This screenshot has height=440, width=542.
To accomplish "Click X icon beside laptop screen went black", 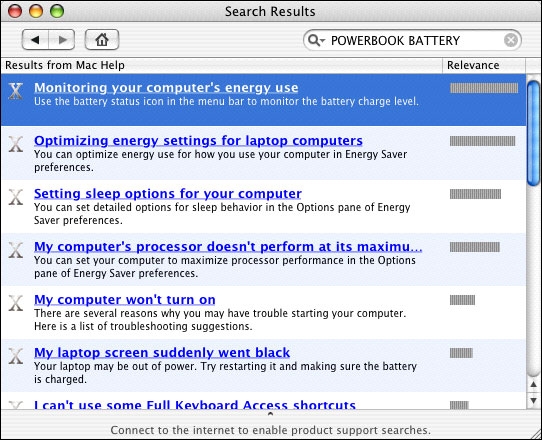I will (x=16, y=356).
